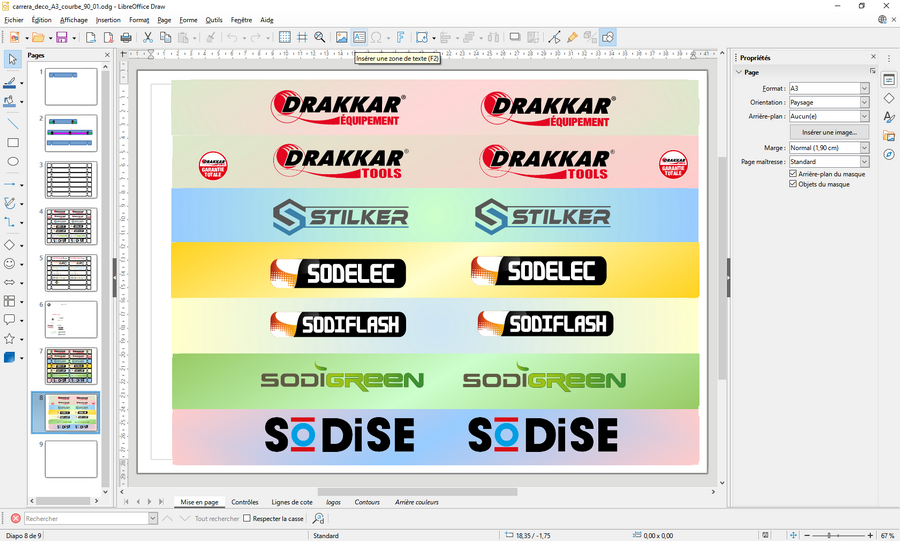Click the Save document icon
This screenshot has width=900, height=541.
point(61,37)
